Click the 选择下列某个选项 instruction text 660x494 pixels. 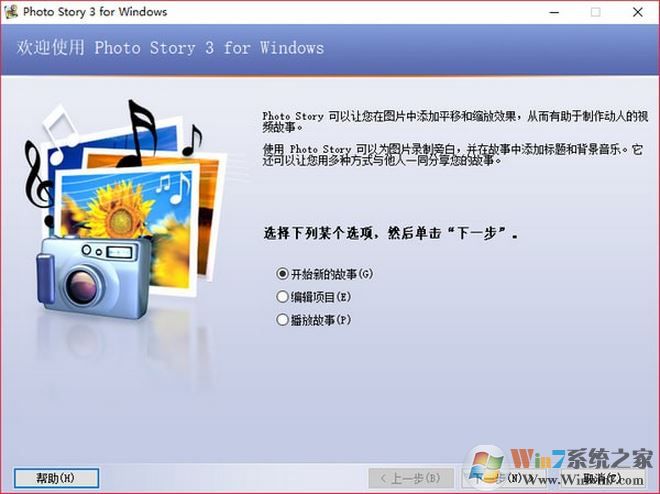point(389,234)
